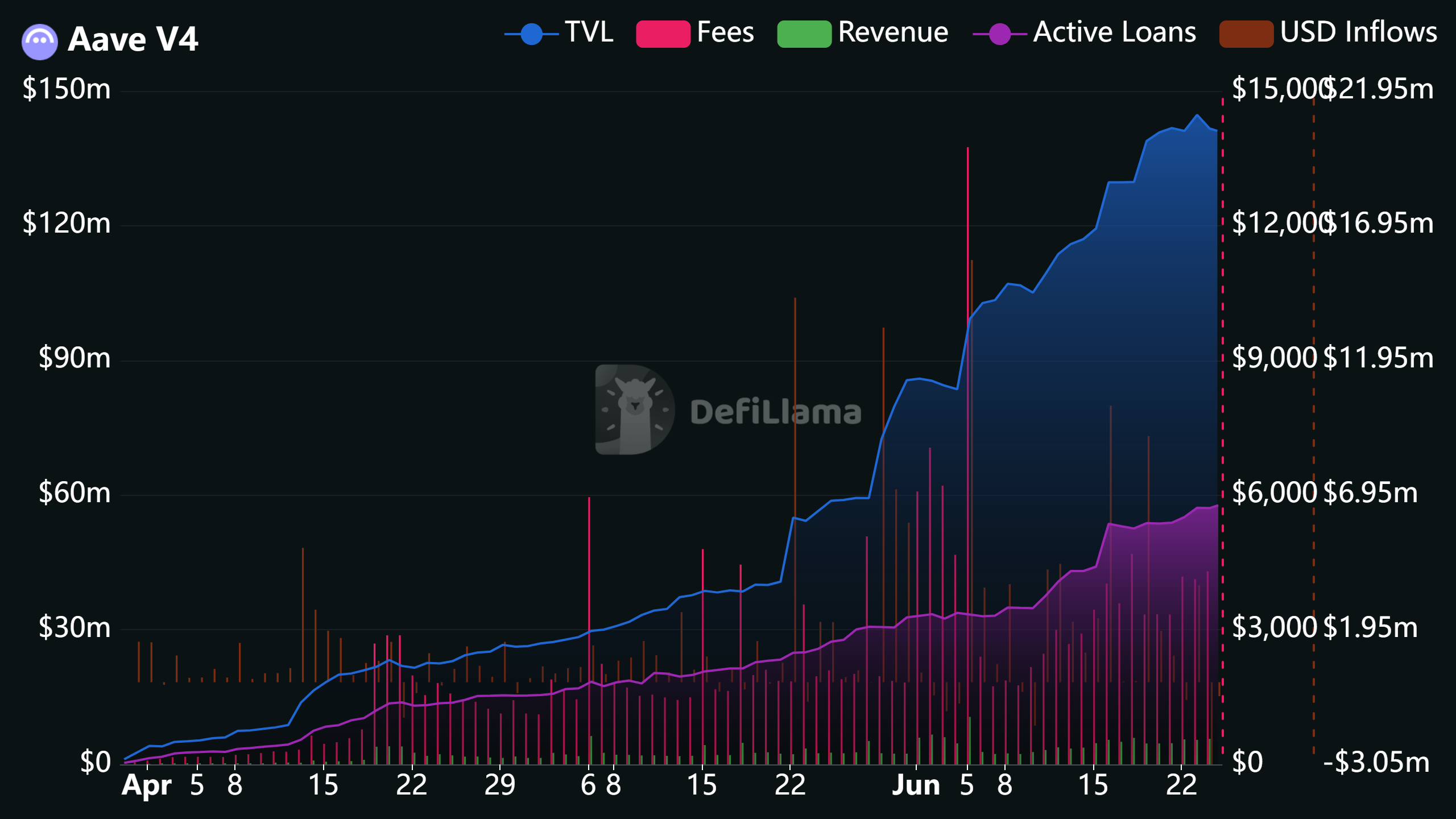Toggle the Revenue series legend label
1456x819 pixels.
[x=893, y=32]
